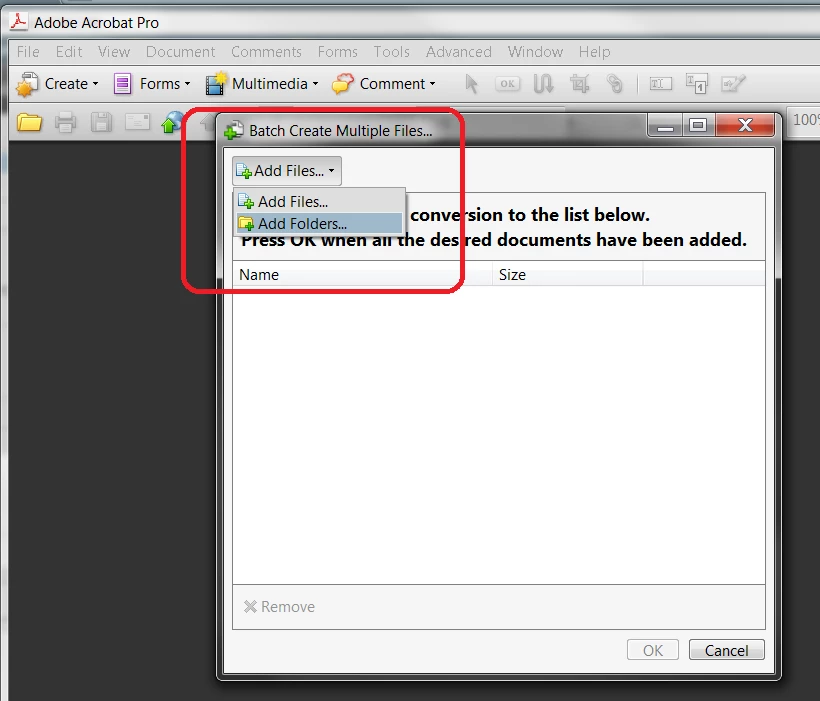
Task: Open the Forms toolbar dropdown
Action: point(152,84)
